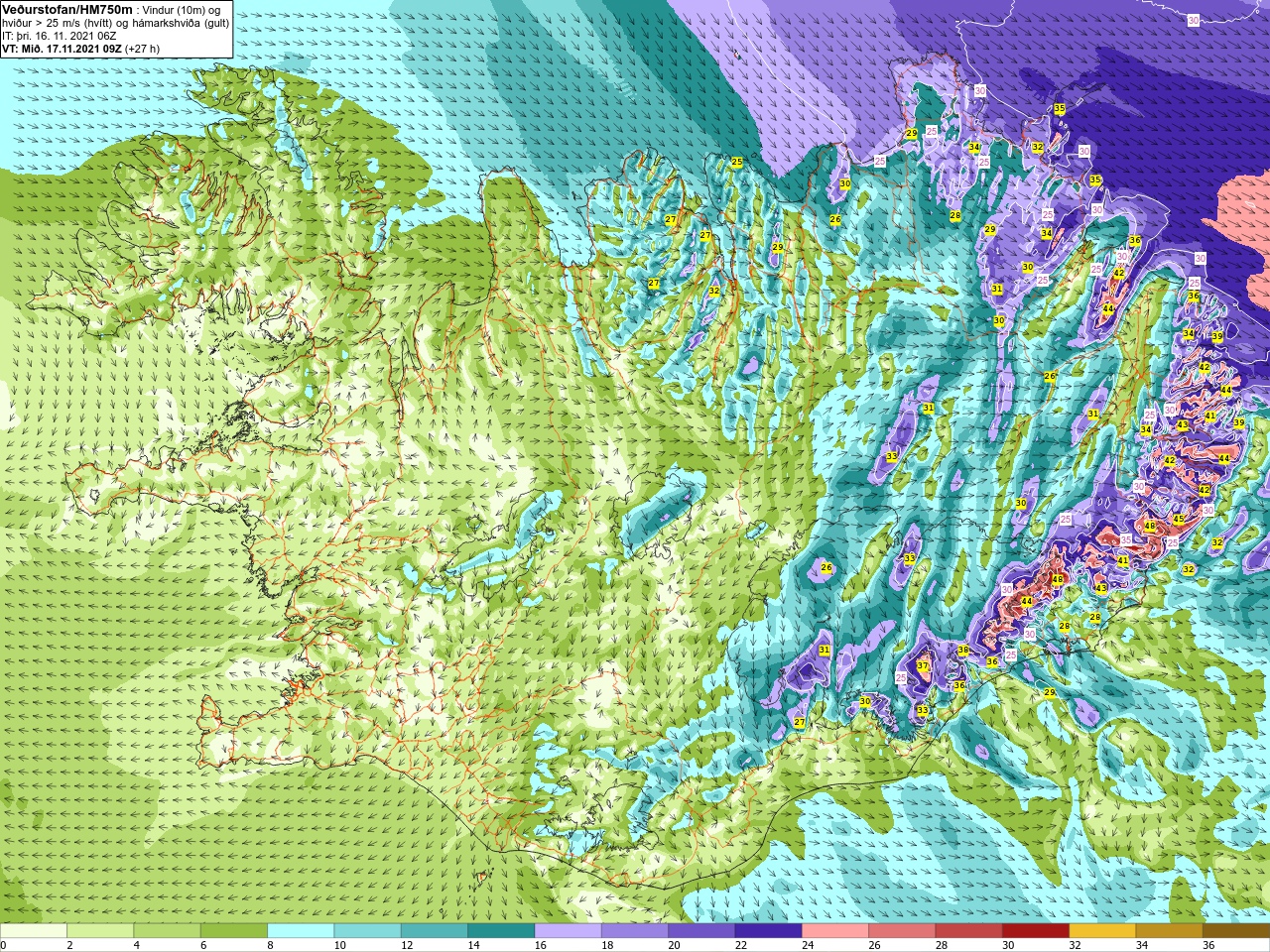Select the 20–22 m/s violet legend swatch
Image resolution: width=1270 pixels, height=952 pixels.
pyautogui.click(x=701, y=930)
